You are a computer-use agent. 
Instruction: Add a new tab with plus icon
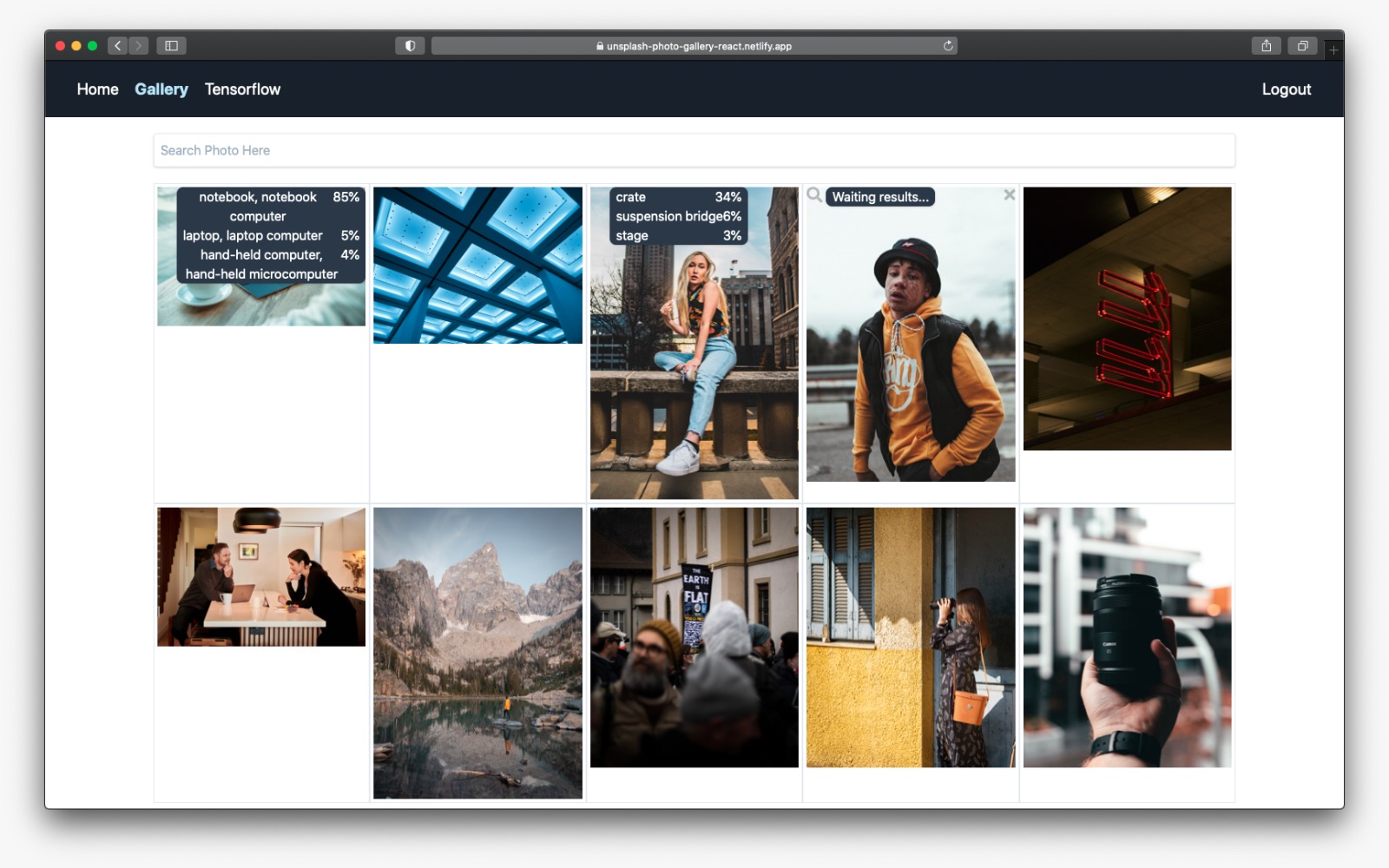(1334, 49)
